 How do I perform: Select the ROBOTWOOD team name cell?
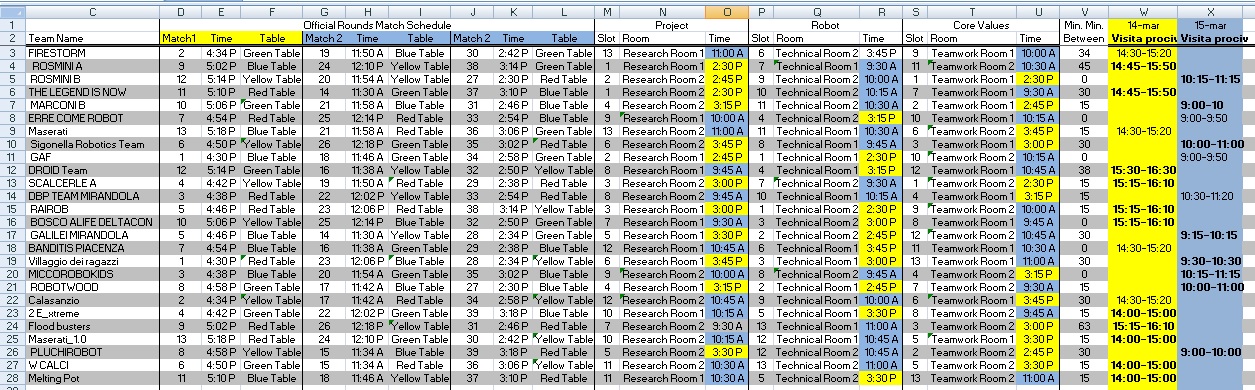(93, 286)
